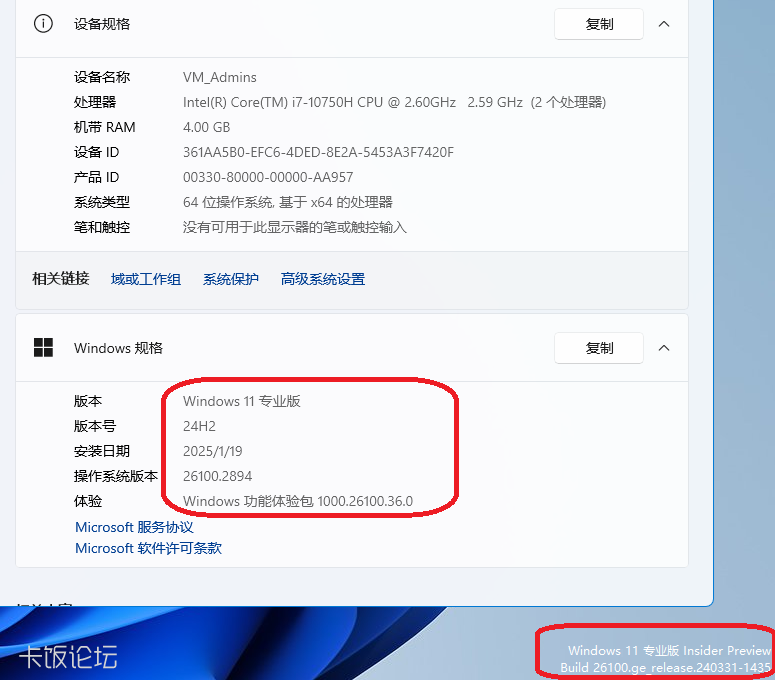Select the 24H2 version value
The image size is (775, 680).
pyautogui.click(x=199, y=426)
